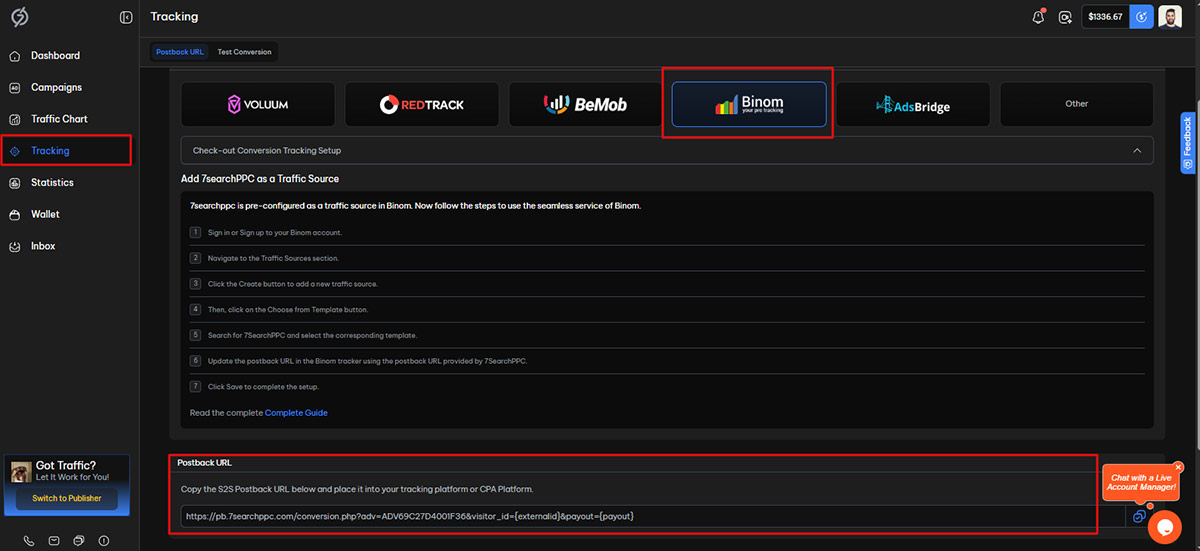The image size is (1200, 551).
Task: Click step 2 Navigate to Traffic Sources text
Action: 273,258
